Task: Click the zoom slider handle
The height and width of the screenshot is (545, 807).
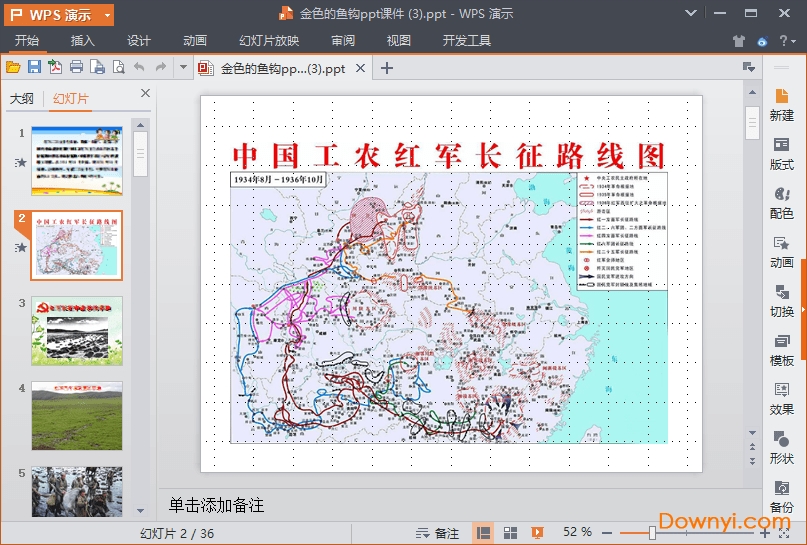Action: (x=652, y=533)
